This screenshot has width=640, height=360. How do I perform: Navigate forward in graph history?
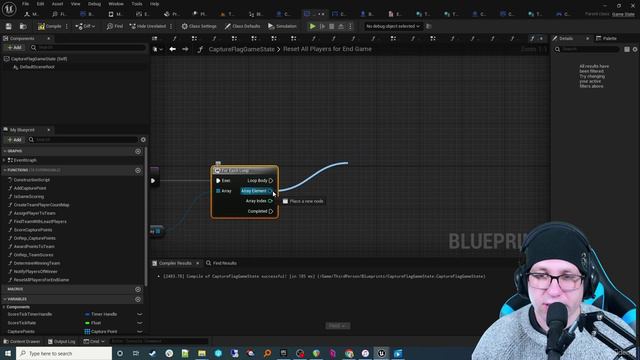[x=185, y=49]
